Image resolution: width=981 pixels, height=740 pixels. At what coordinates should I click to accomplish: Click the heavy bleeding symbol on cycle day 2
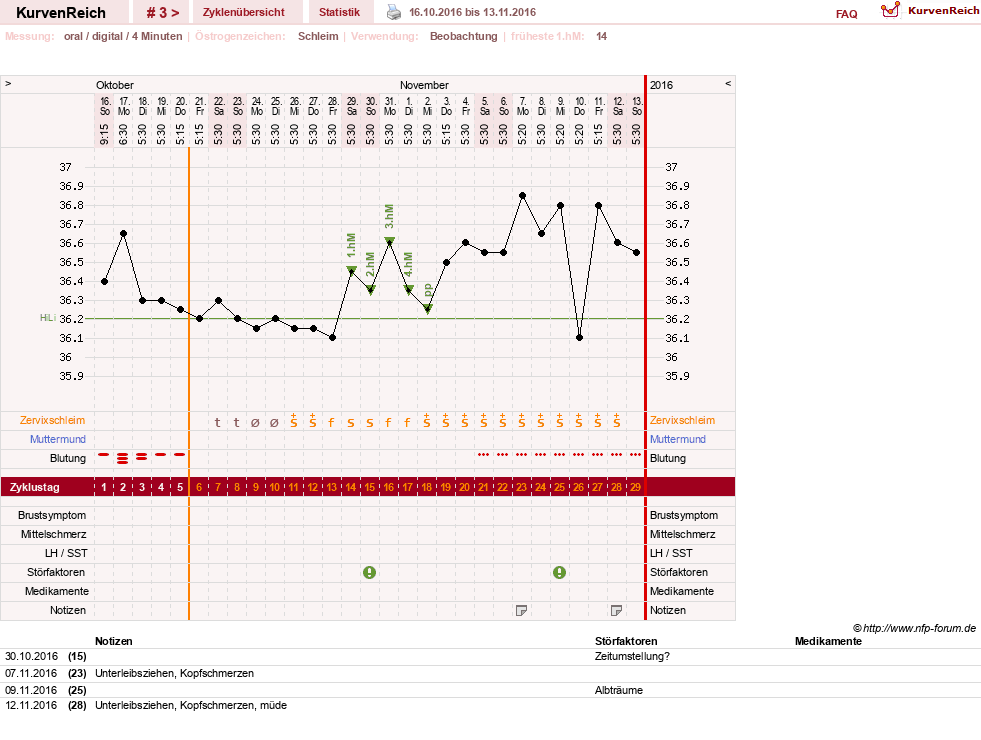coord(123,459)
